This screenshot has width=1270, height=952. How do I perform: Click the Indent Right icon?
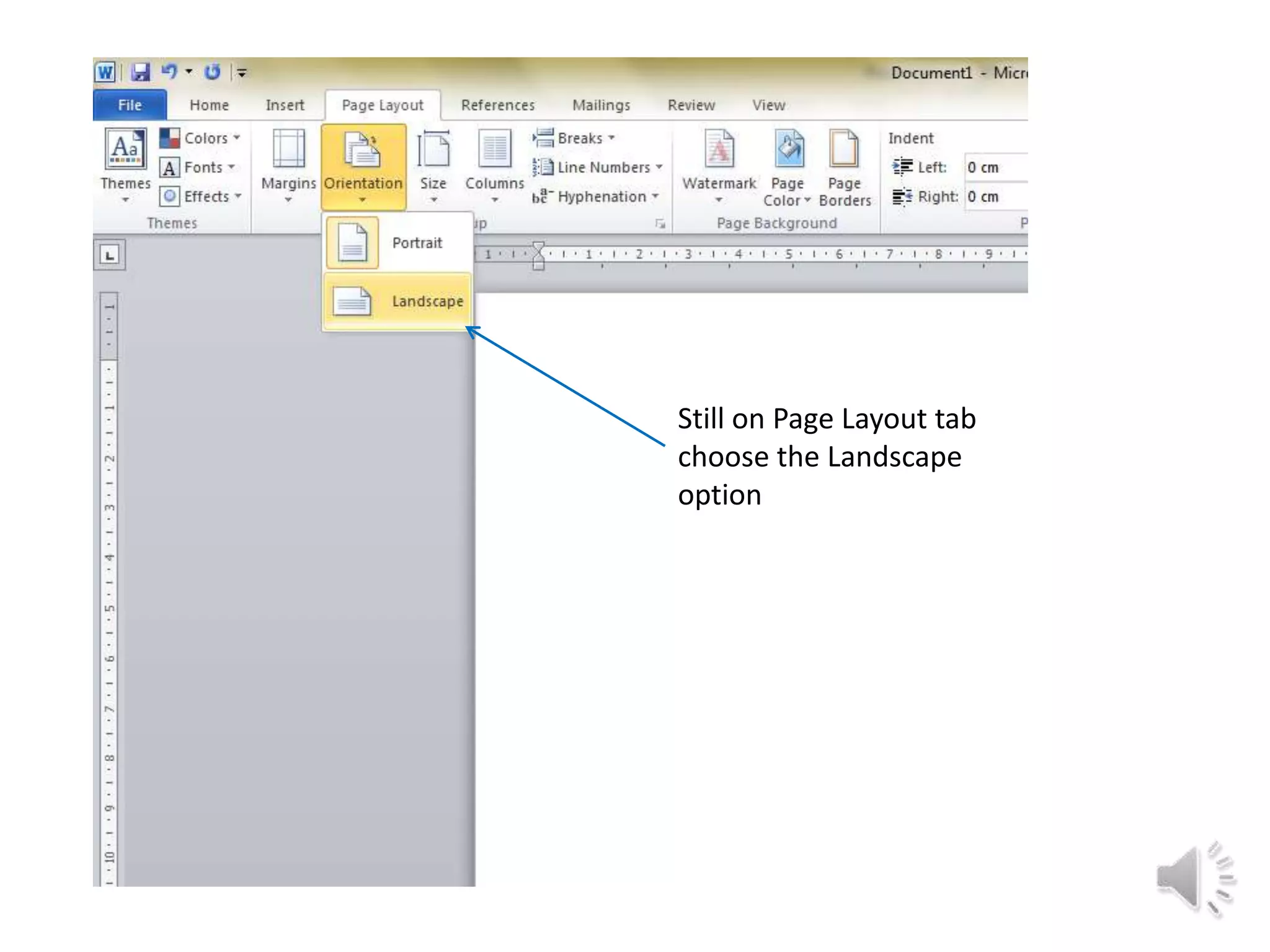coord(902,196)
